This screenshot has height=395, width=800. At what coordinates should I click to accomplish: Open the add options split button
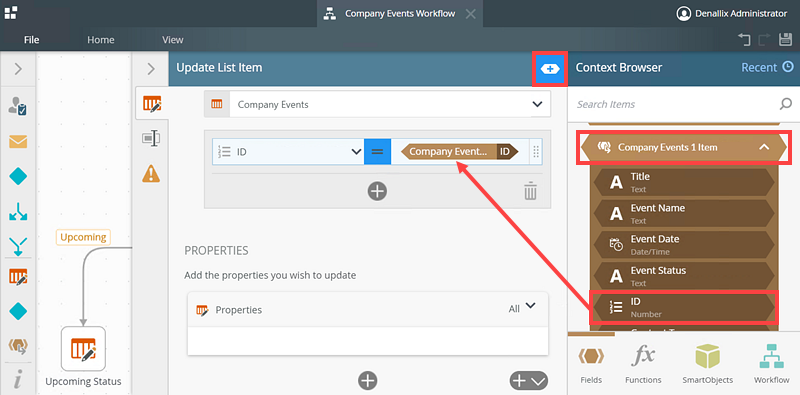pos(528,381)
